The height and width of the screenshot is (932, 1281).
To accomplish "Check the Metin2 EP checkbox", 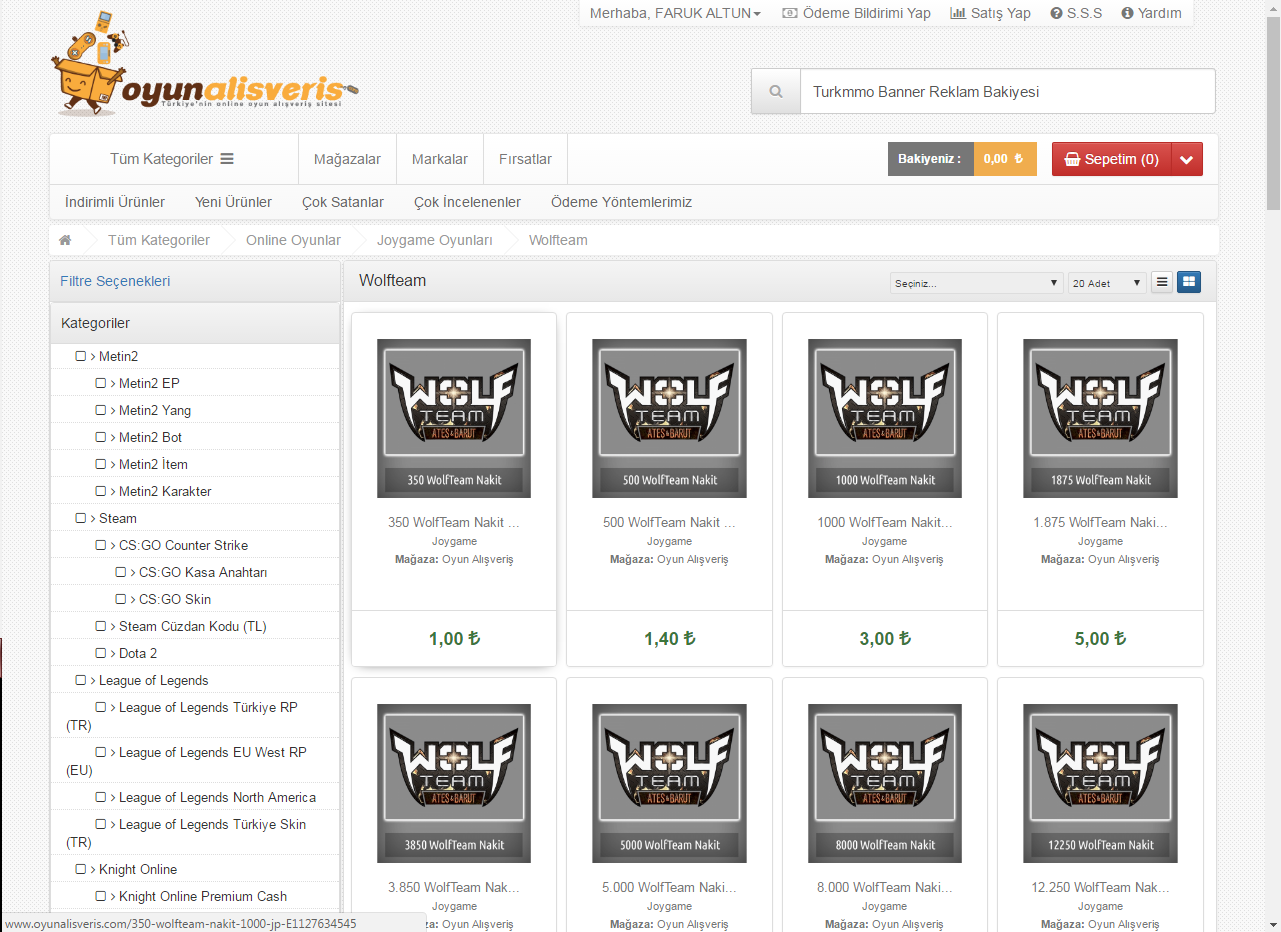I will coord(101,383).
